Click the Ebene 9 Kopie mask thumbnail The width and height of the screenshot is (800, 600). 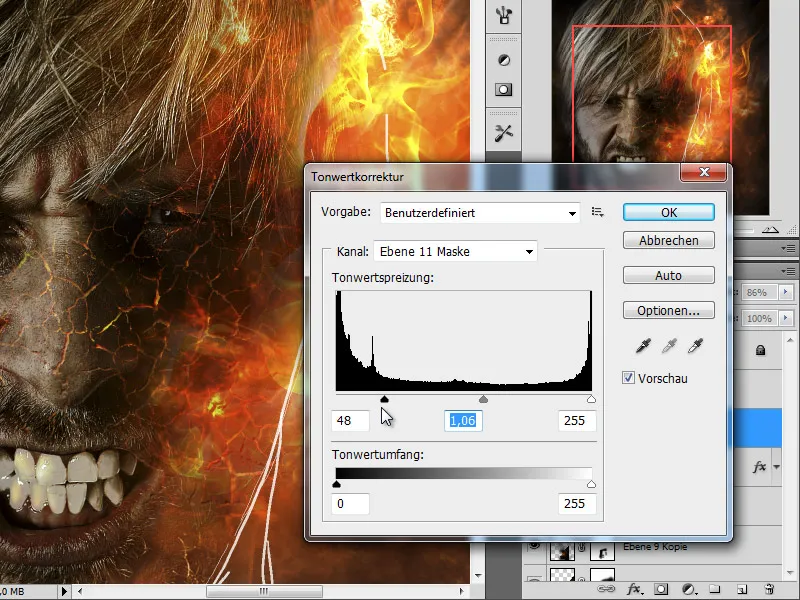(x=602, y=551)
